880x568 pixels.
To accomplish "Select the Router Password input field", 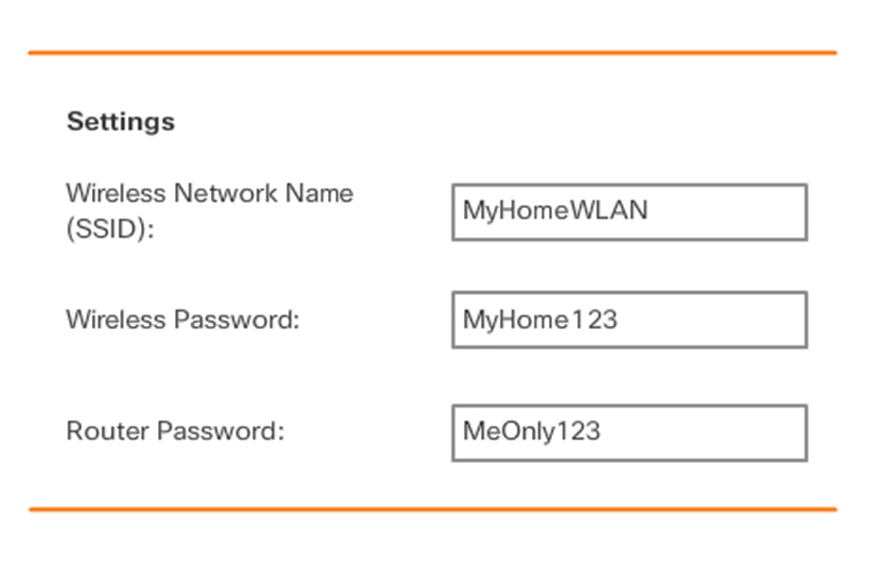I will coord(629,432).
